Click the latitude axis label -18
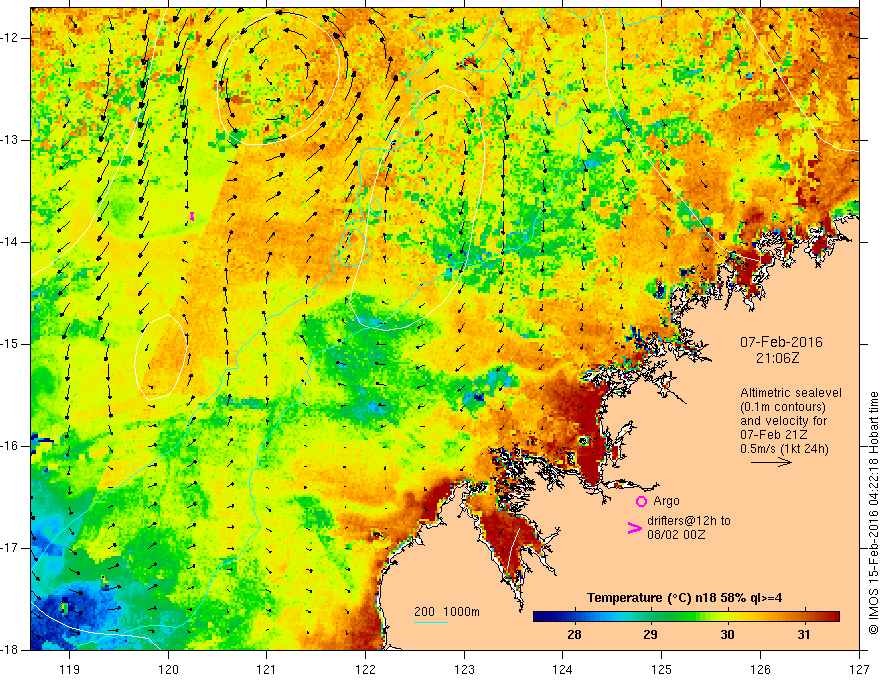This screenshot has width=880, height=680. (x=10, y=650)
